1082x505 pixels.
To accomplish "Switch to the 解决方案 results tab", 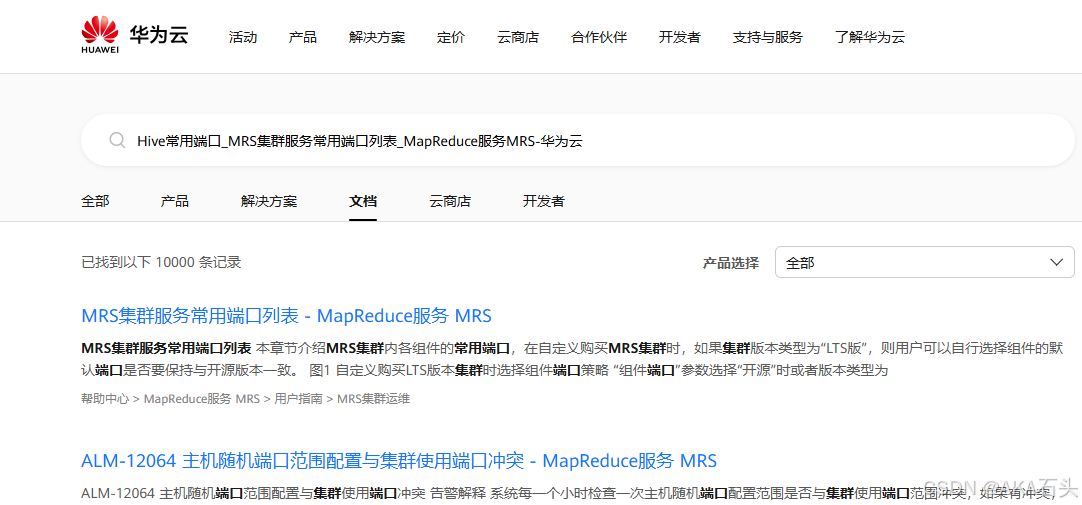I will pos(269,201).
